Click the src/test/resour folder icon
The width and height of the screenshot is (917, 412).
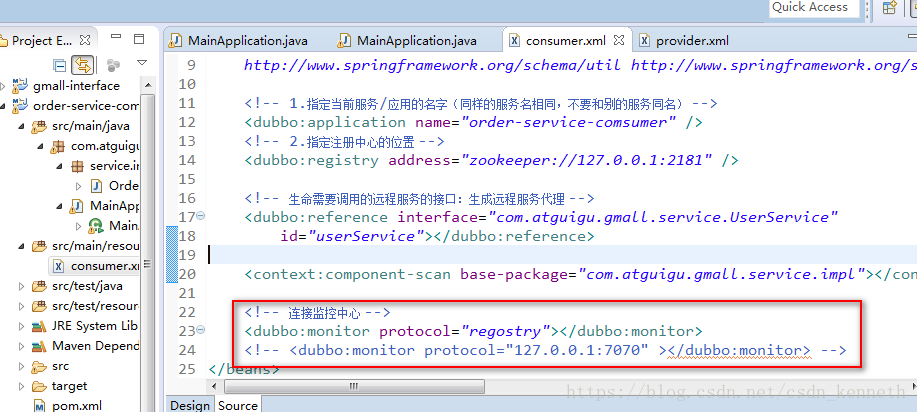point(39,306)
